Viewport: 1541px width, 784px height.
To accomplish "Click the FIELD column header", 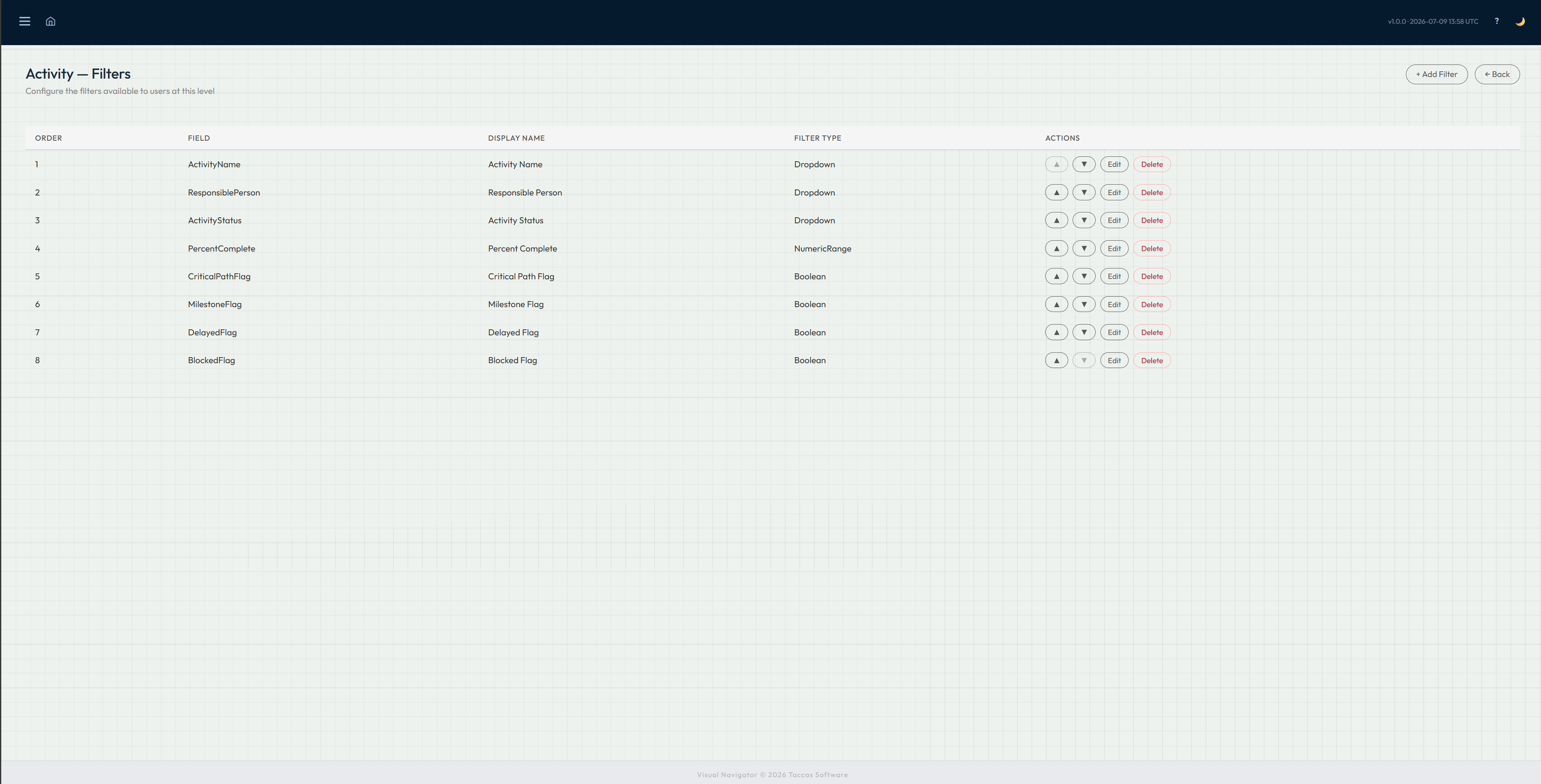I will point(199,138).
